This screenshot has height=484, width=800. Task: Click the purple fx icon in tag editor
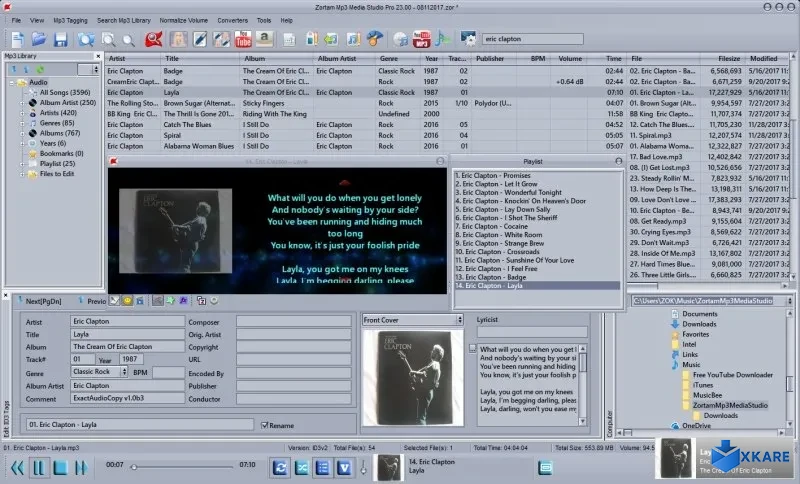(x=183, y=301)
